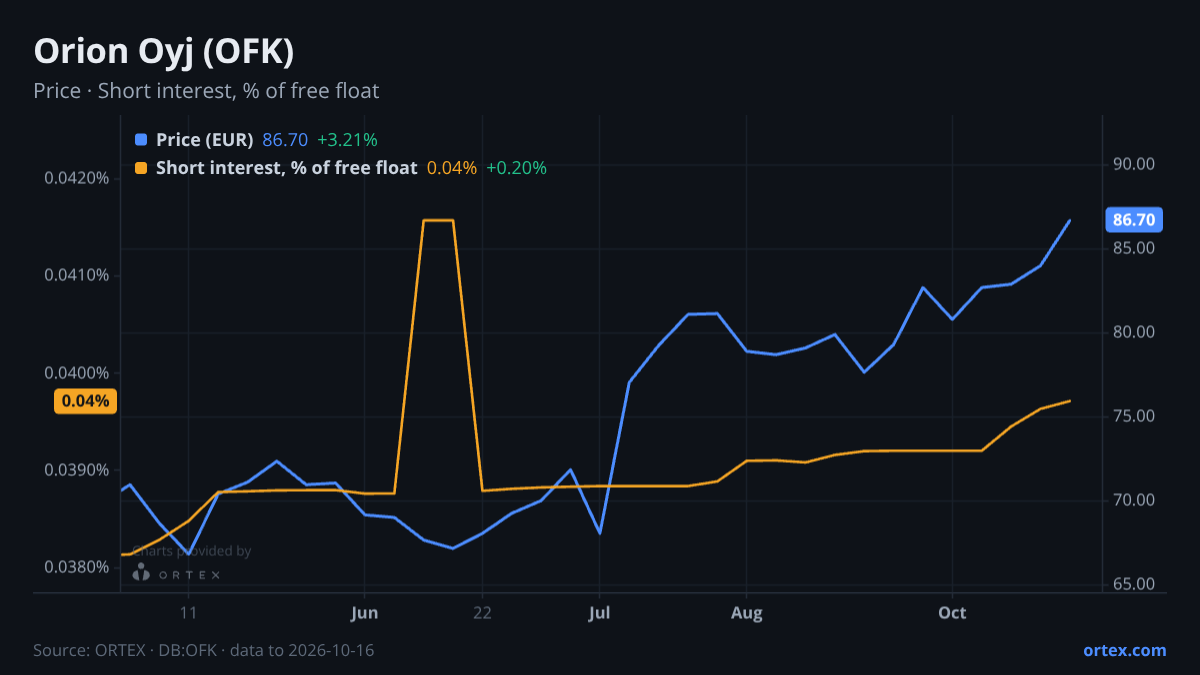Click the blue 86.70 price axis tag
Viewport: 1200px width, 675px height.
pyautogui.click(x=1134, y=220)
